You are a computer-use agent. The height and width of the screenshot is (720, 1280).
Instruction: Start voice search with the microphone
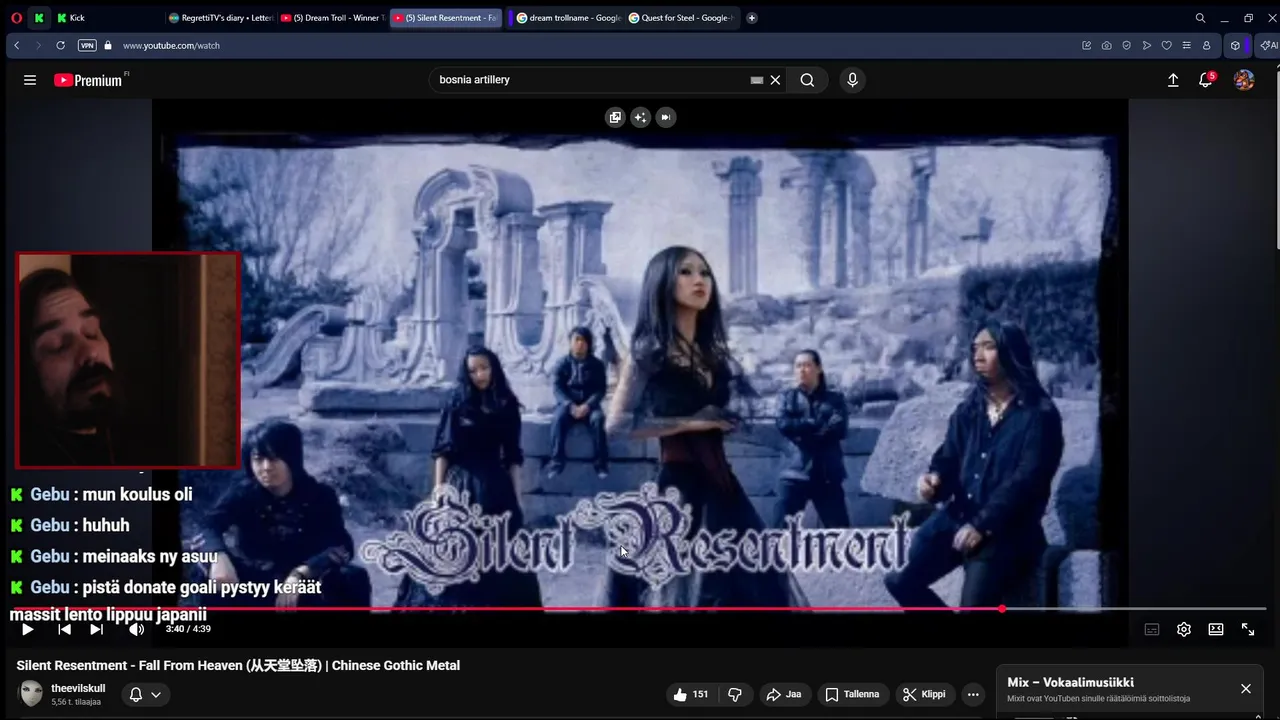pyautogui.click(x=852, y=80)
